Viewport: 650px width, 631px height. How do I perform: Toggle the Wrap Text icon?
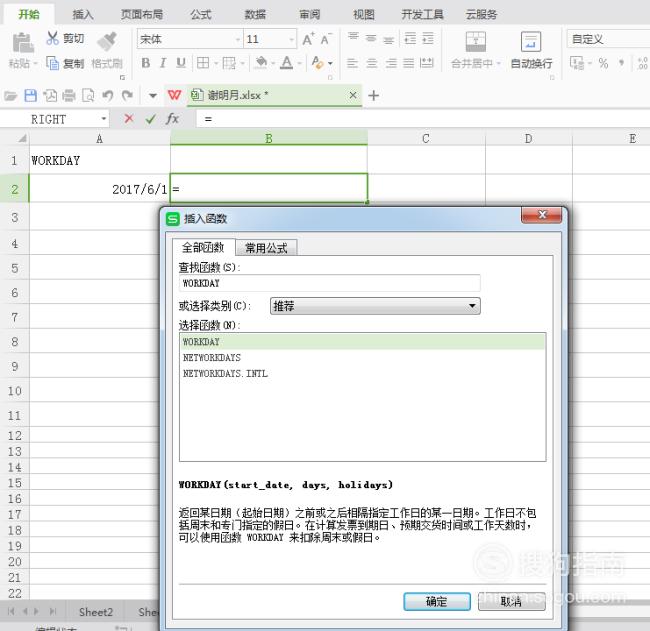tap(531, 41)
